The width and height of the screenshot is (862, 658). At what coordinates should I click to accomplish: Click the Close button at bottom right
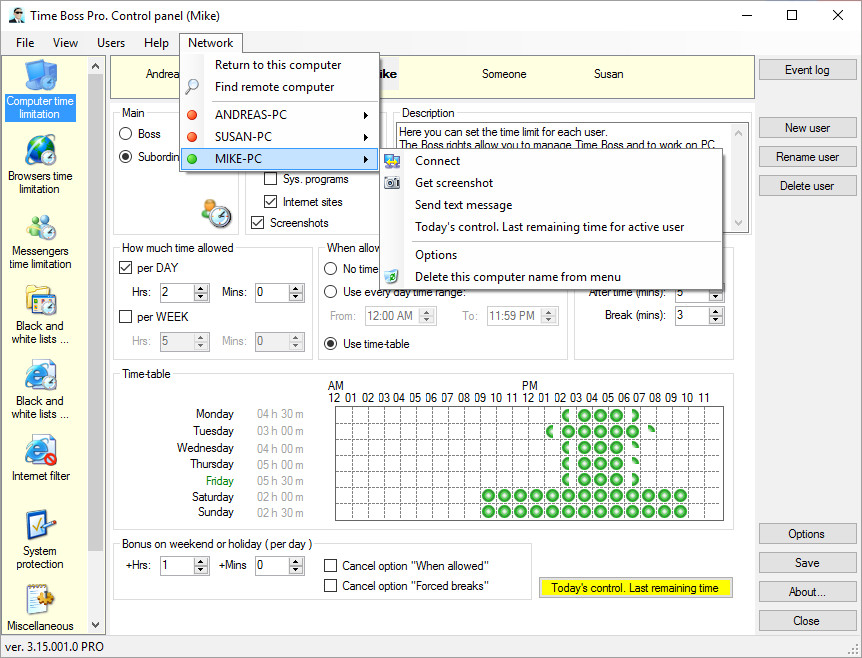(x=807, y=621)
